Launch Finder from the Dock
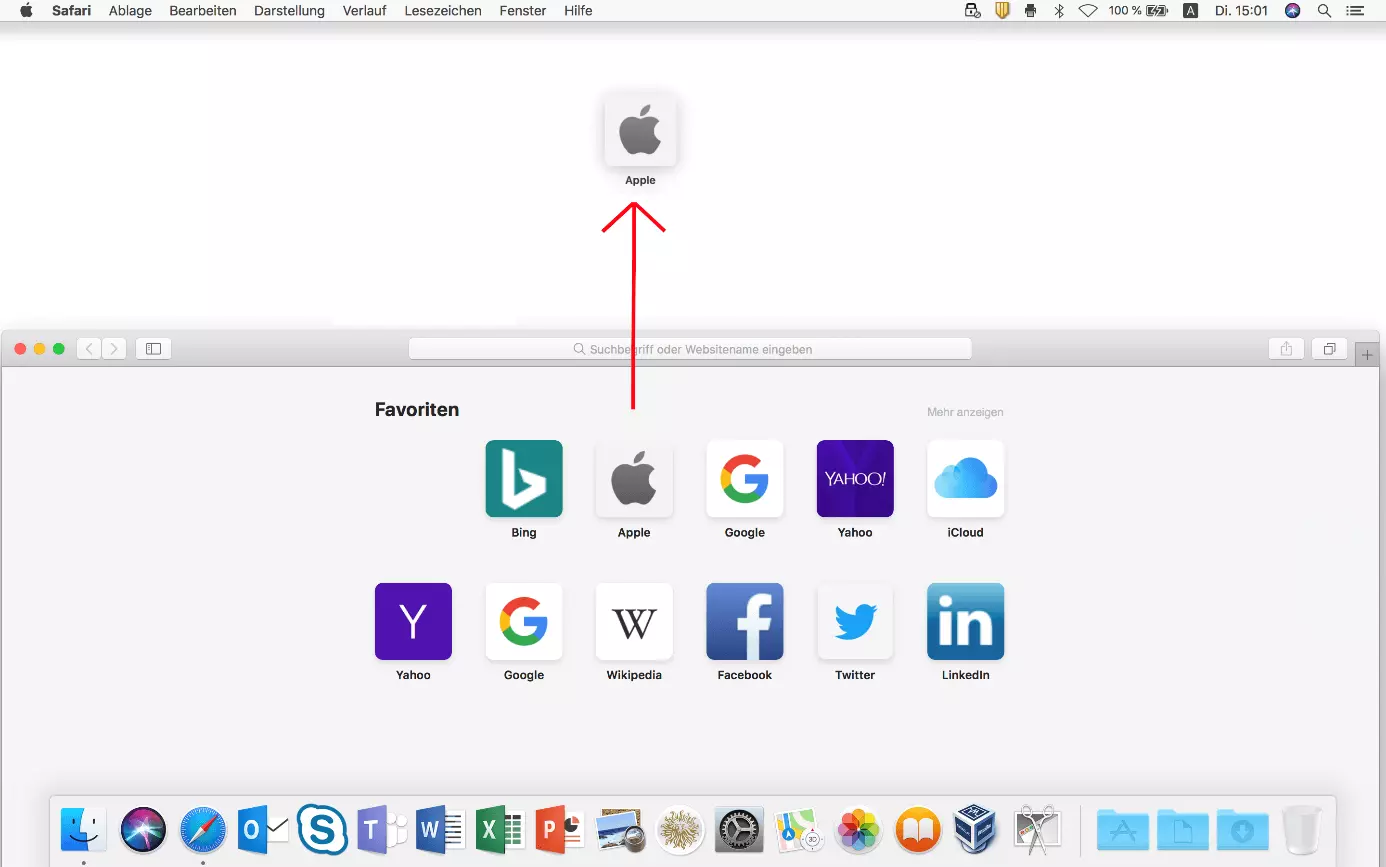Image resolution: width=1386 pixels, height=867 pixels. pyautogui.click(x=84, y=830)
